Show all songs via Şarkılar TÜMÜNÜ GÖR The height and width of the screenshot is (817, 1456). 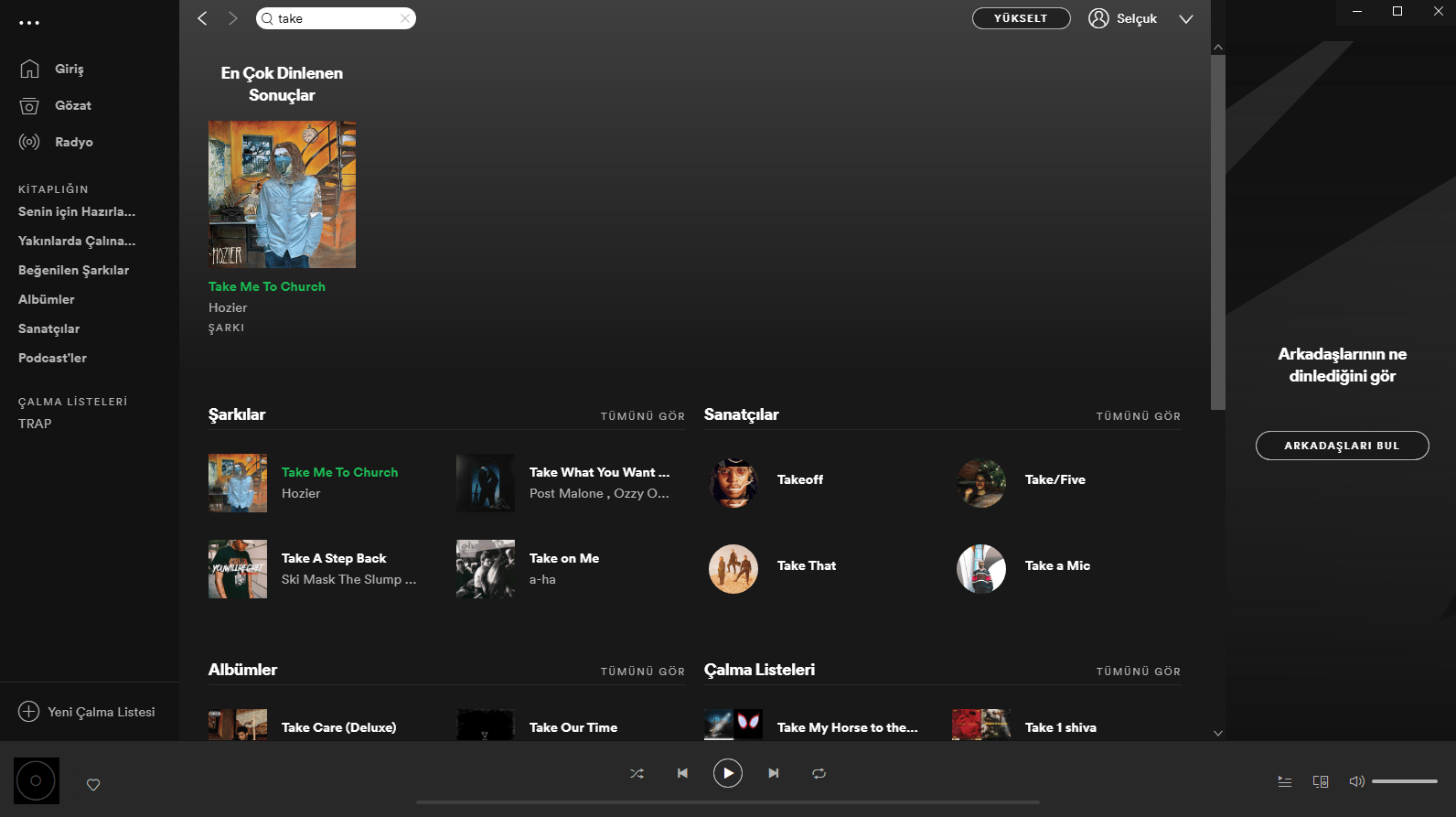(643, 416)
